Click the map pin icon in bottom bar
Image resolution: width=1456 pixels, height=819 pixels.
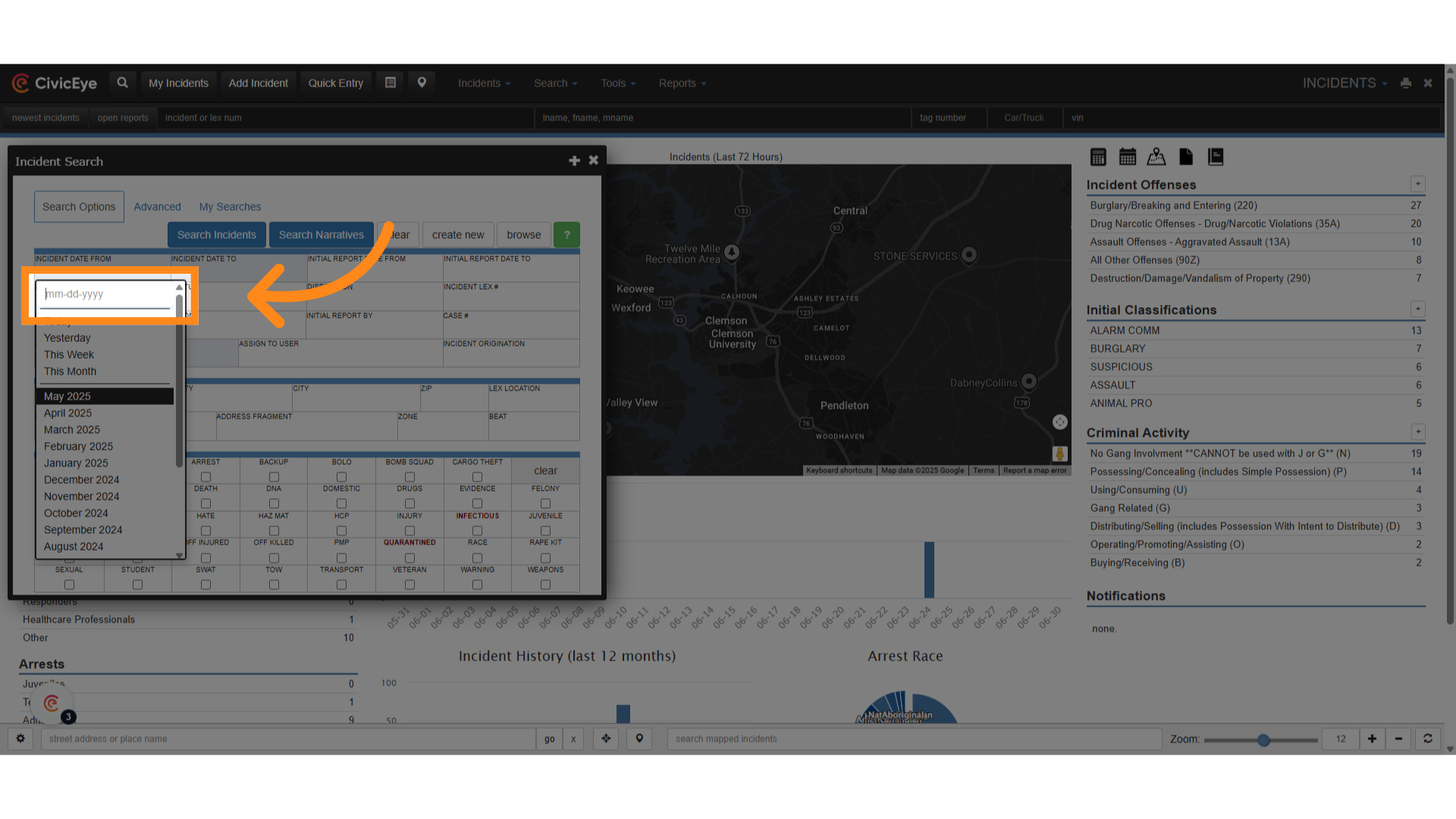tap(639, 739)
